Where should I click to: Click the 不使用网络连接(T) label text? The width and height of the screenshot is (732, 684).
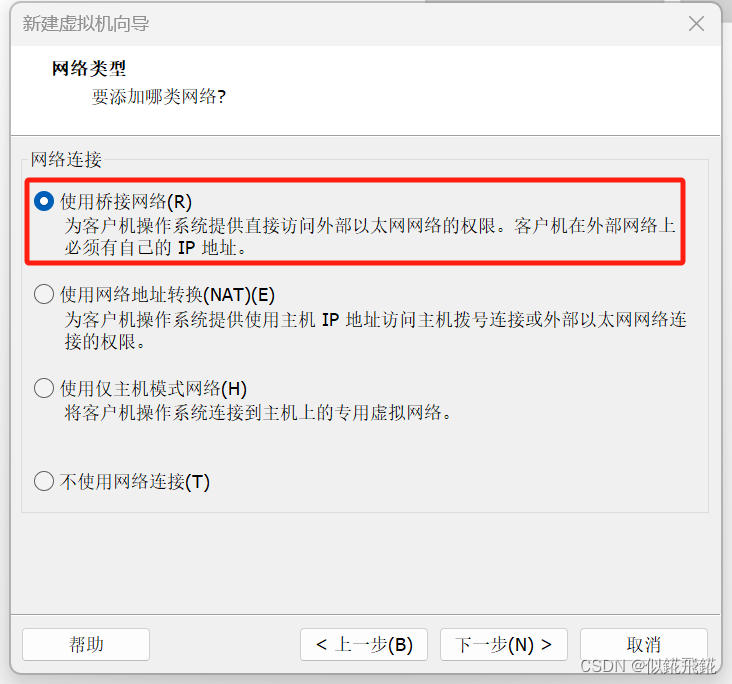(135, 481)
